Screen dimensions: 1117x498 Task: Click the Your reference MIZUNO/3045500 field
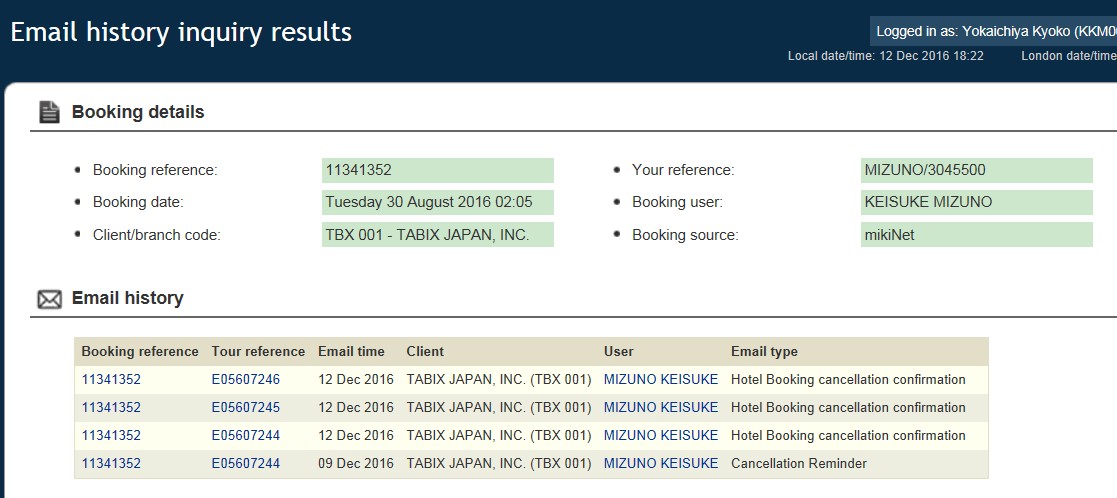click(976, 171)
